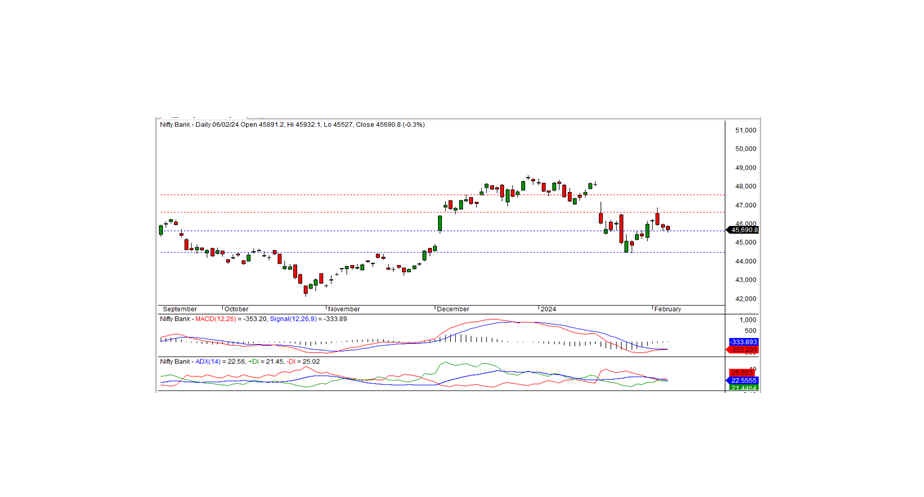Image resolution: width=924 pixels, height=497 pixels.
Task: Click the 2024 label on the time axis
Action: tap(548, 309)
